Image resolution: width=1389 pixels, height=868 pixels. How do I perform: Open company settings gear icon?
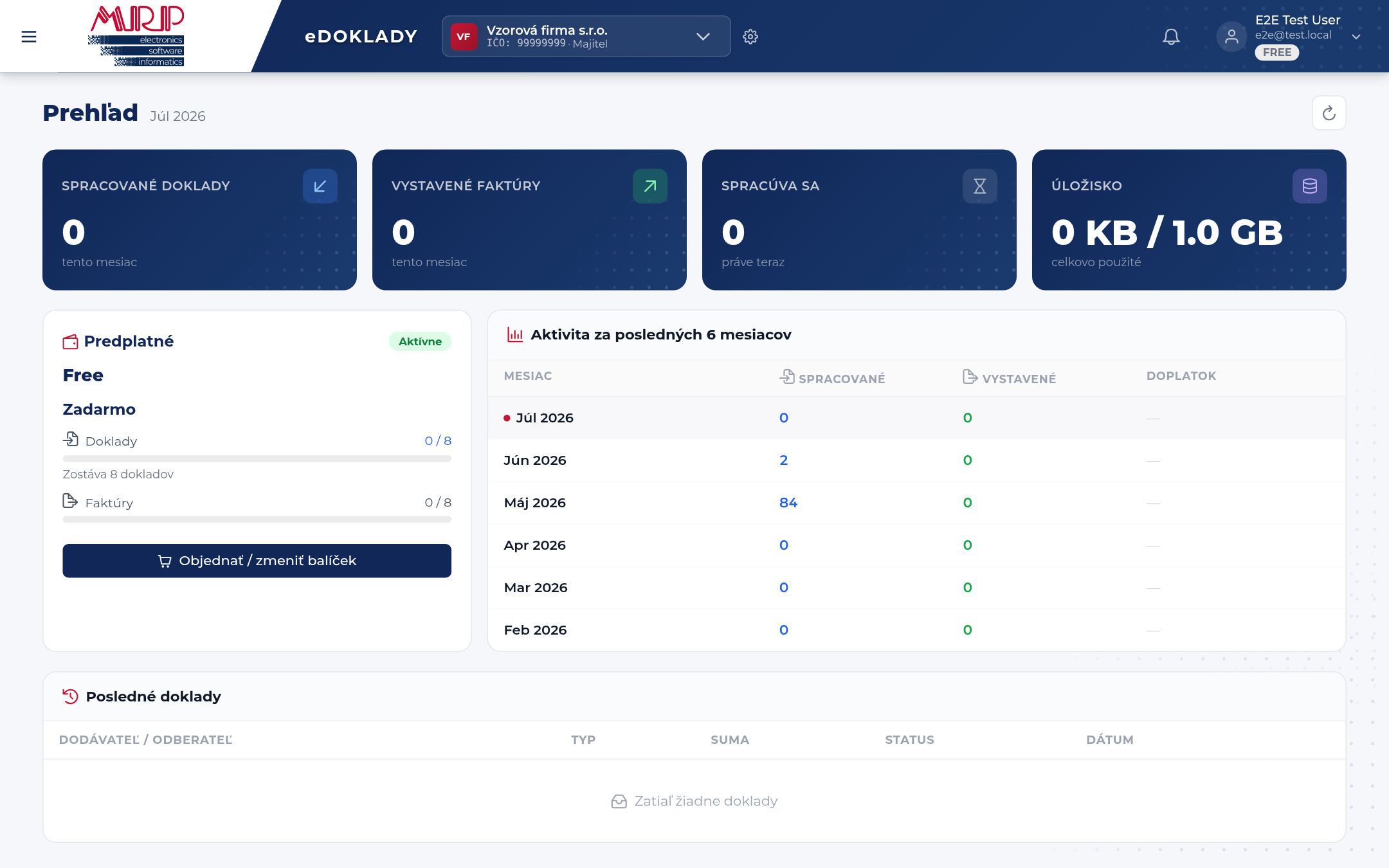(750, 37)
